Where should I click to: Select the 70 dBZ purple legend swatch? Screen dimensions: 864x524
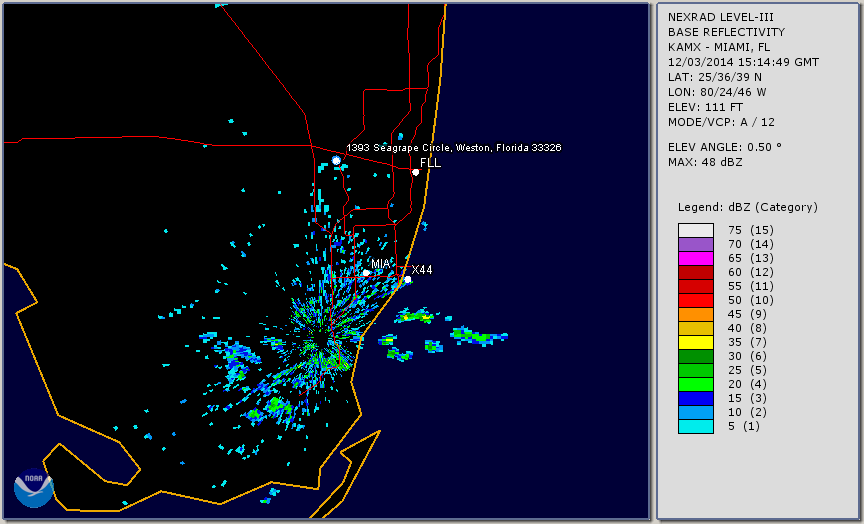coord(695,244)
